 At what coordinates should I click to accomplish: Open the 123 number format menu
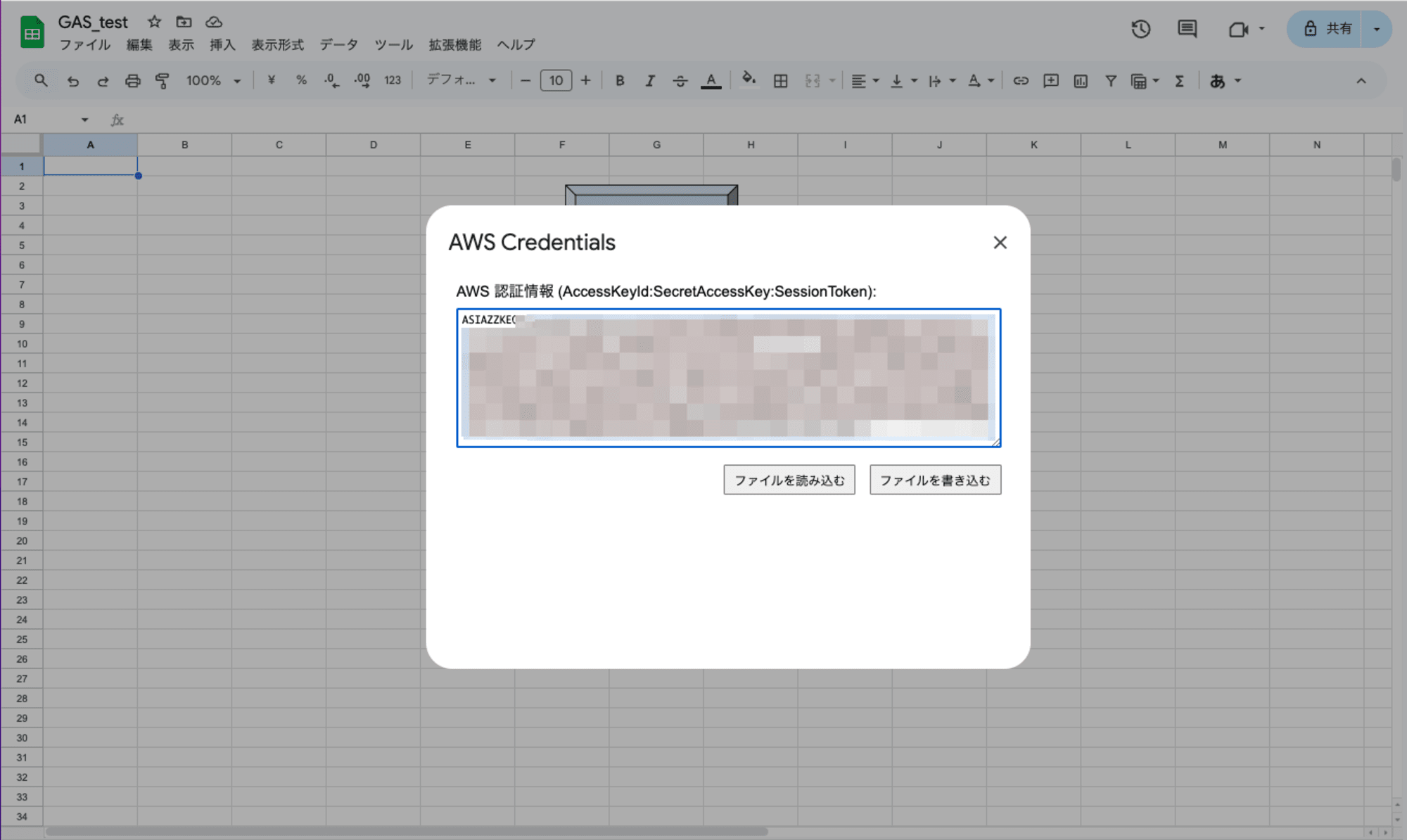(393, 80)
